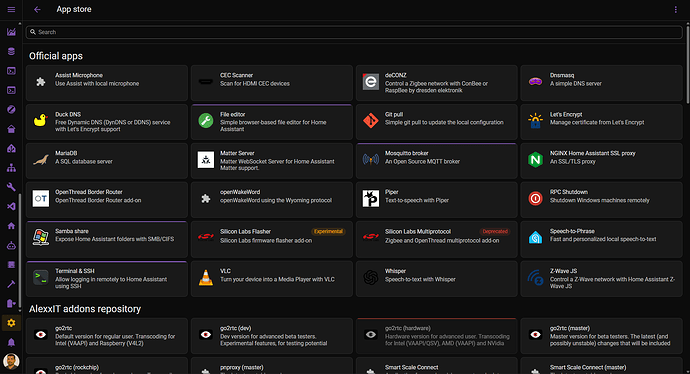Screen dimensions: 690x374
Task: Click the green NGINX hexagon icon
Action: [535, 160]
